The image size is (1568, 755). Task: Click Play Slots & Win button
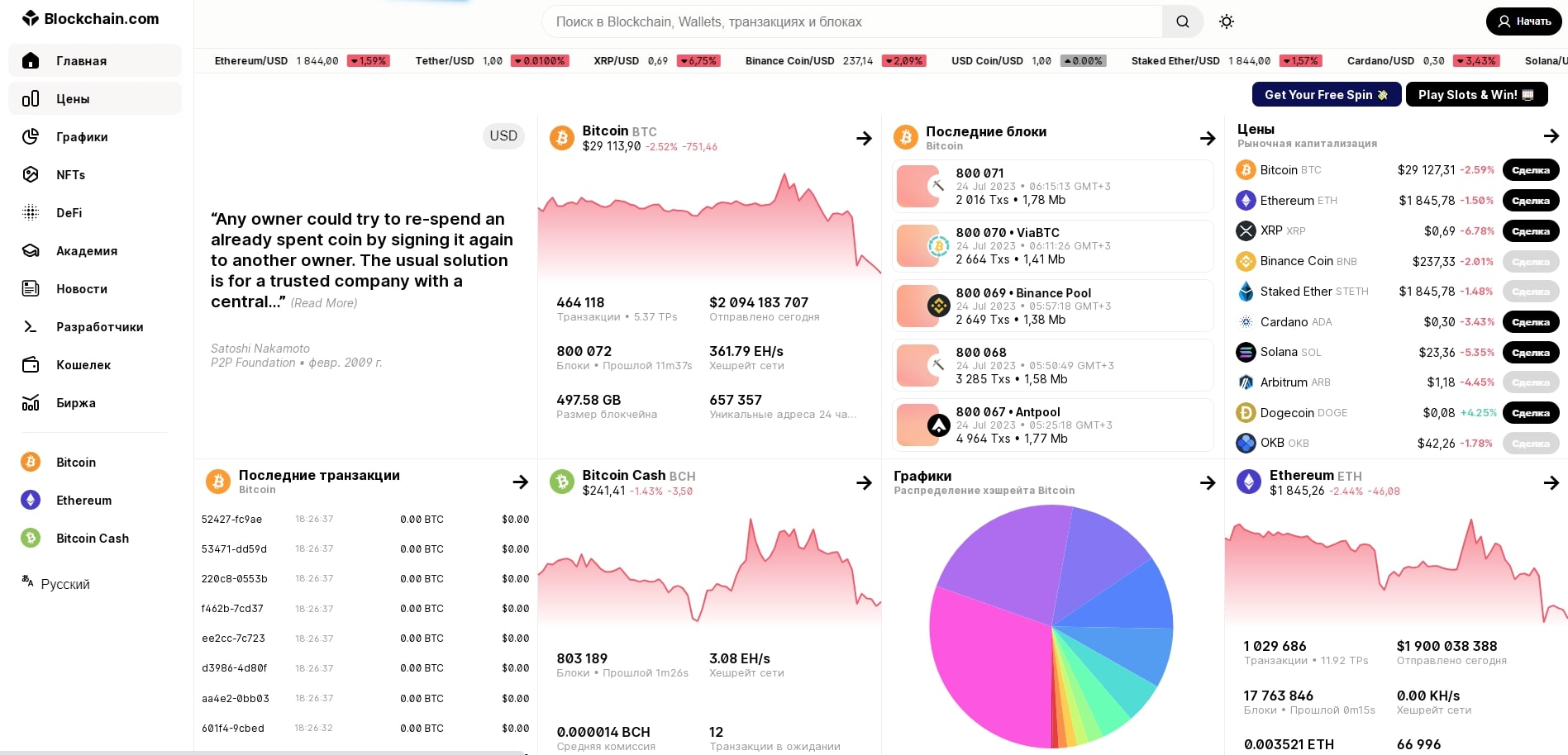click(x=1476, y=94)
